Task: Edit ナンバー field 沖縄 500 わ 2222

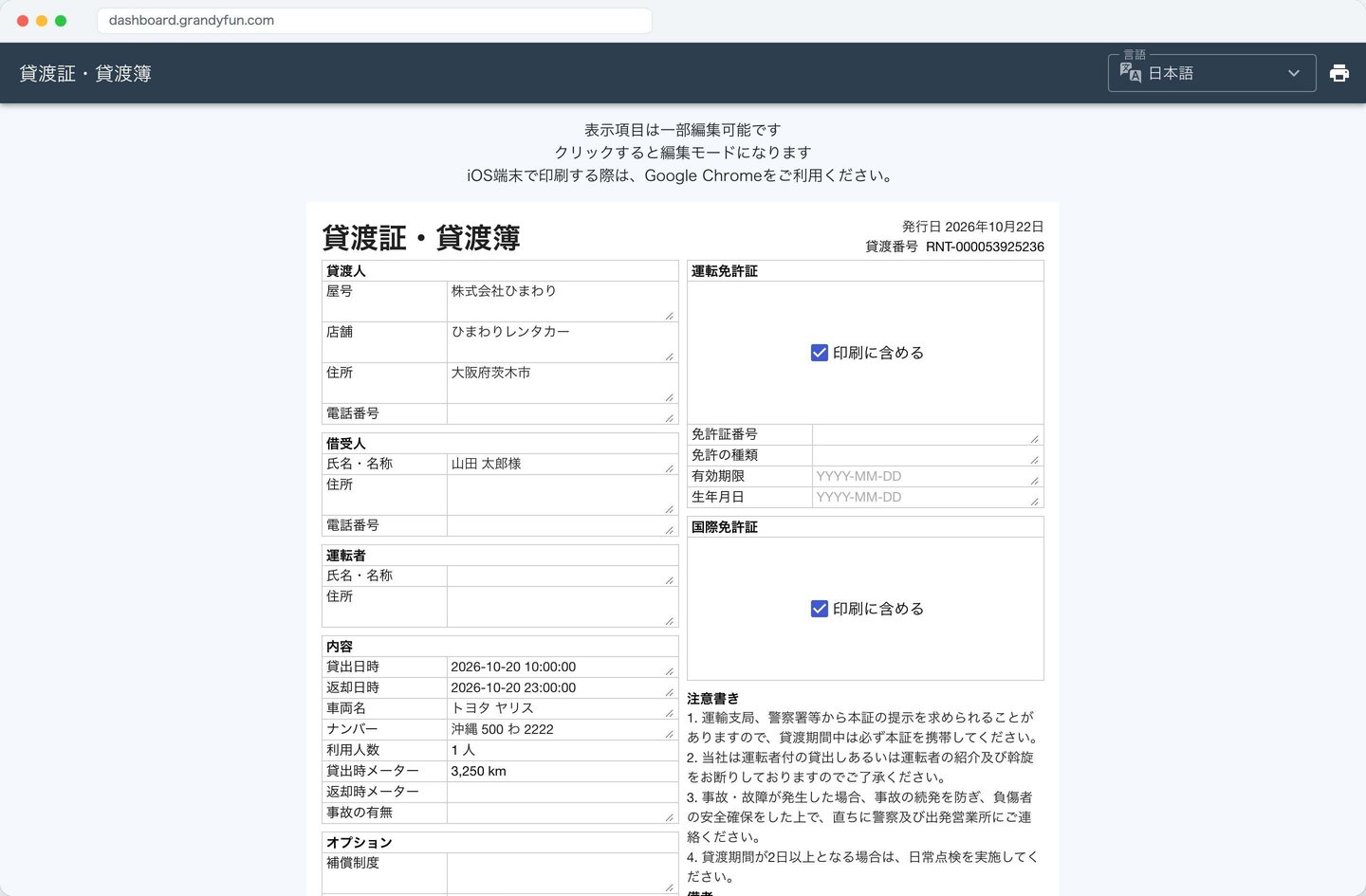Action: coord(562,729)
